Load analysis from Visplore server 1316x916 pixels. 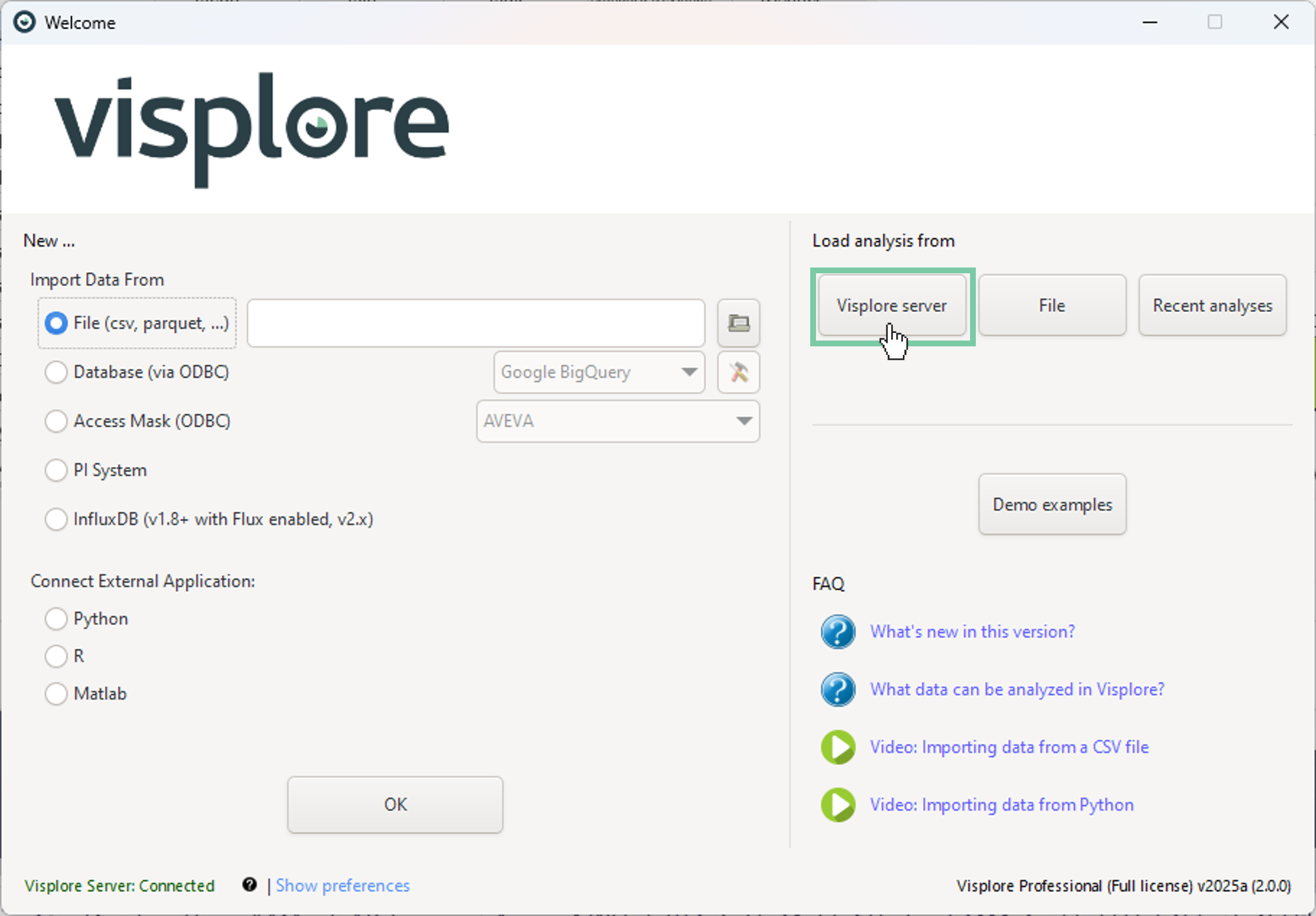891,305
